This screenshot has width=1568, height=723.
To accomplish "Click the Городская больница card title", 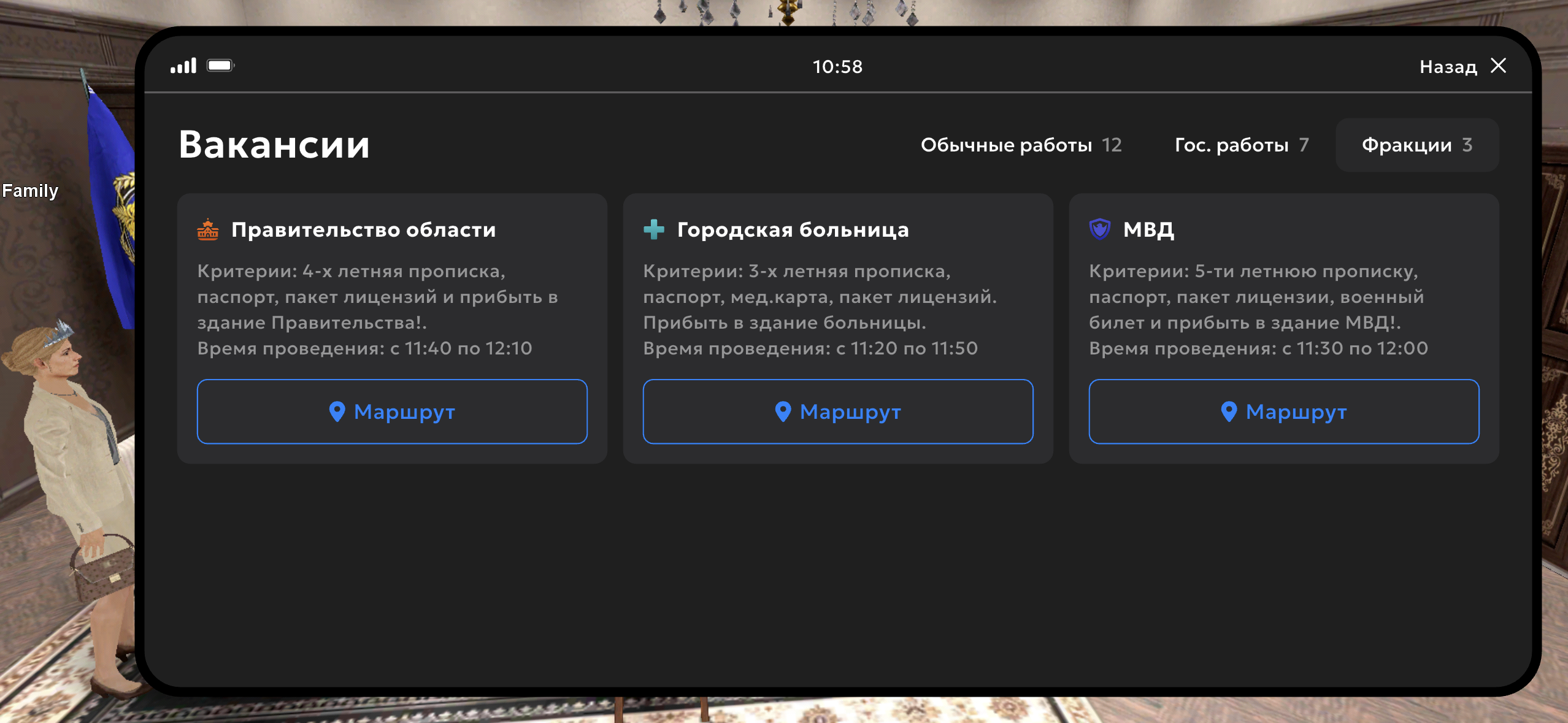I will tap(793, 230).
